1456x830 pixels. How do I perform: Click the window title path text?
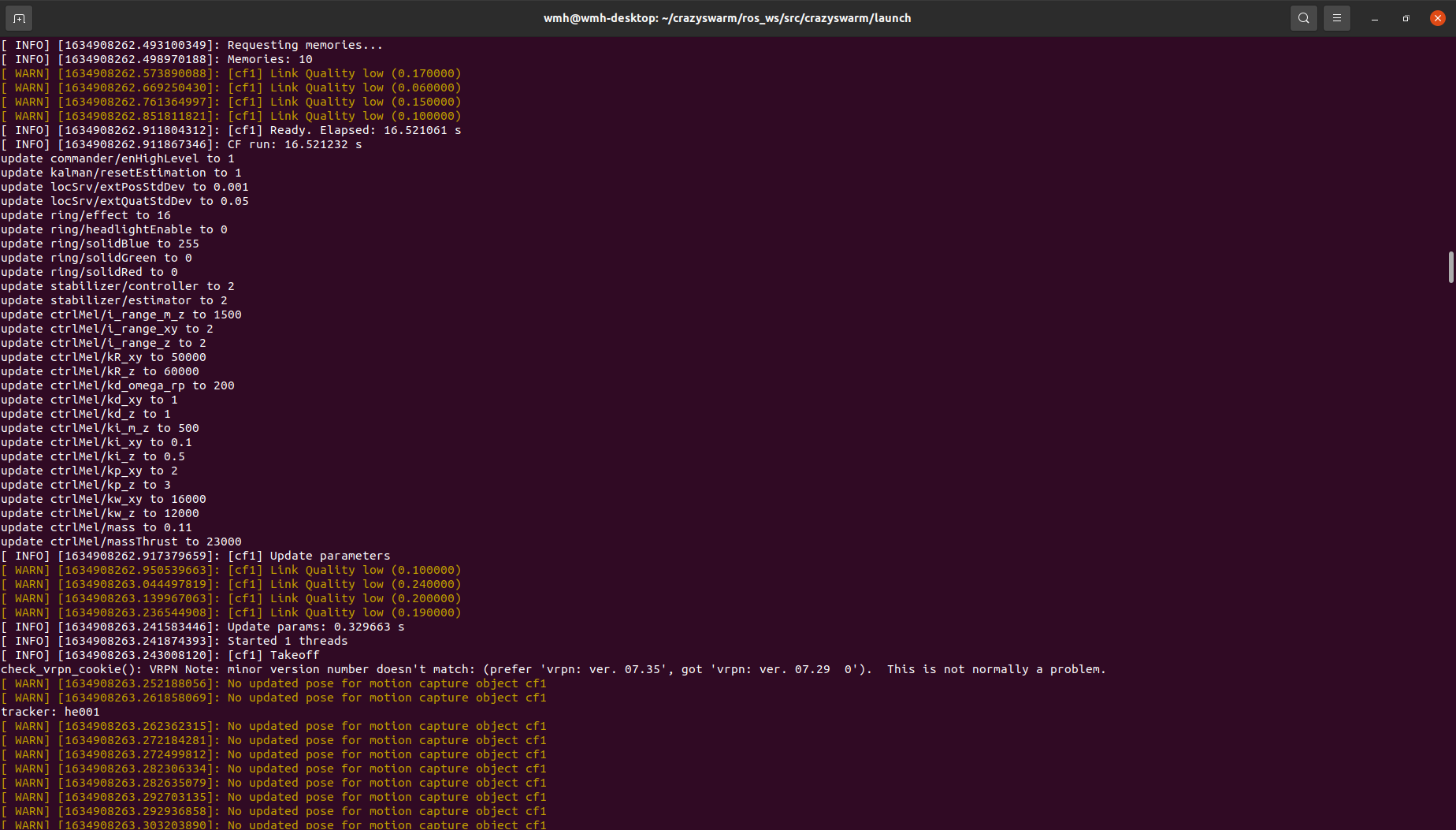727,18
